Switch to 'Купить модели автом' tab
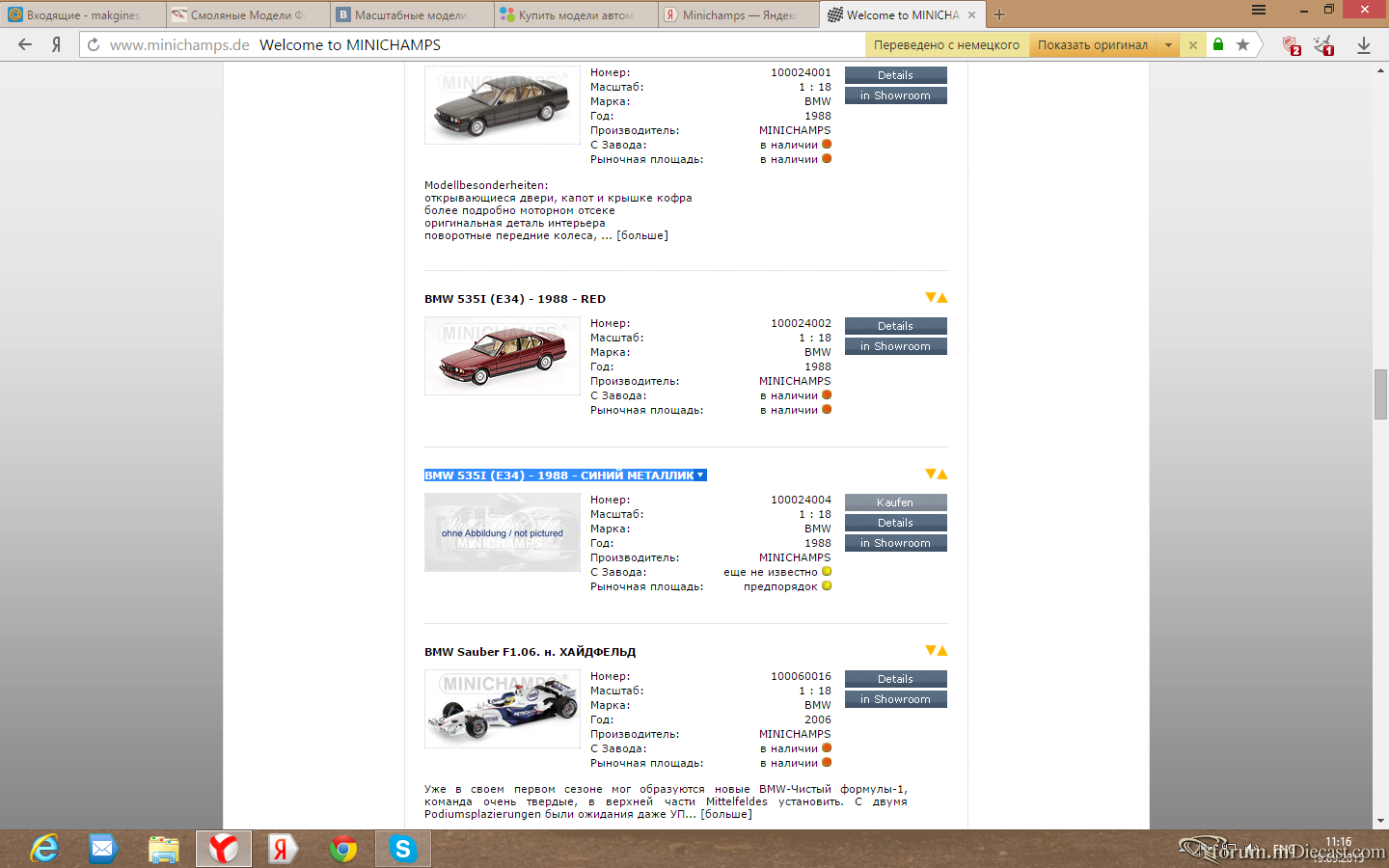 click(x=574, y=14)
